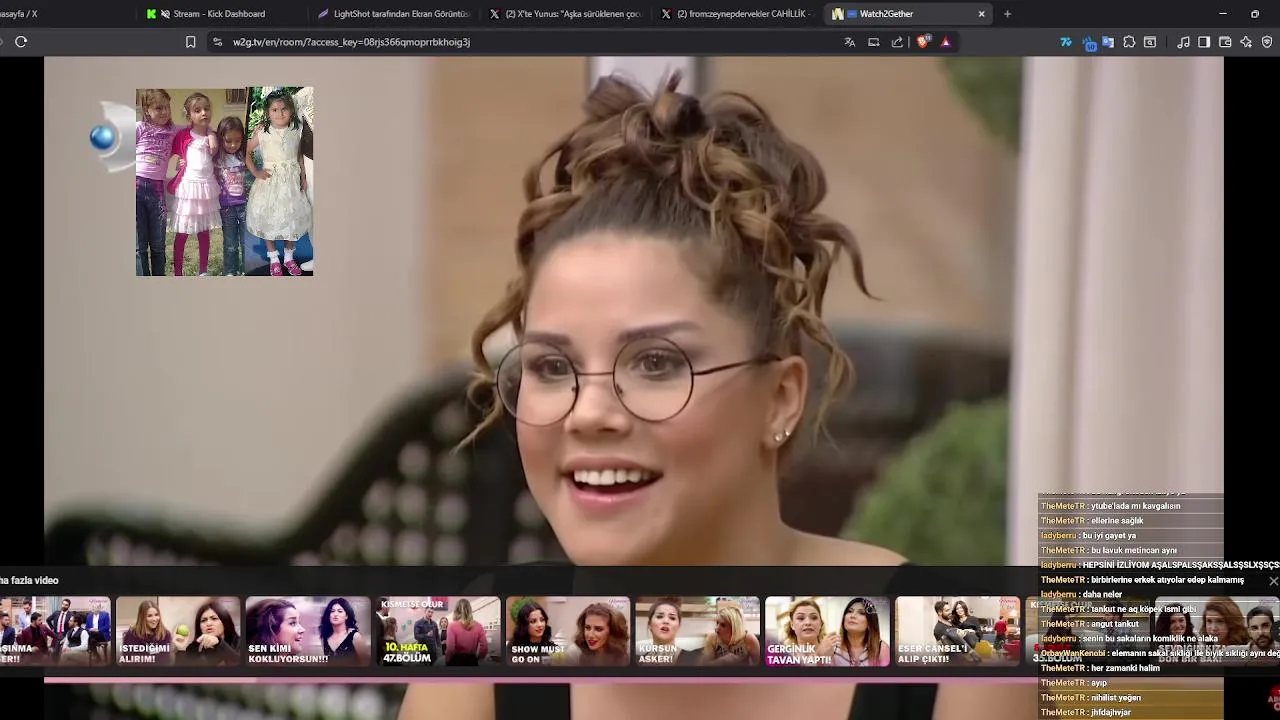Screen dimensions: 1280x720
Task: Click the cast screen icon in the address bar
Action: click(x=874, y=42)
